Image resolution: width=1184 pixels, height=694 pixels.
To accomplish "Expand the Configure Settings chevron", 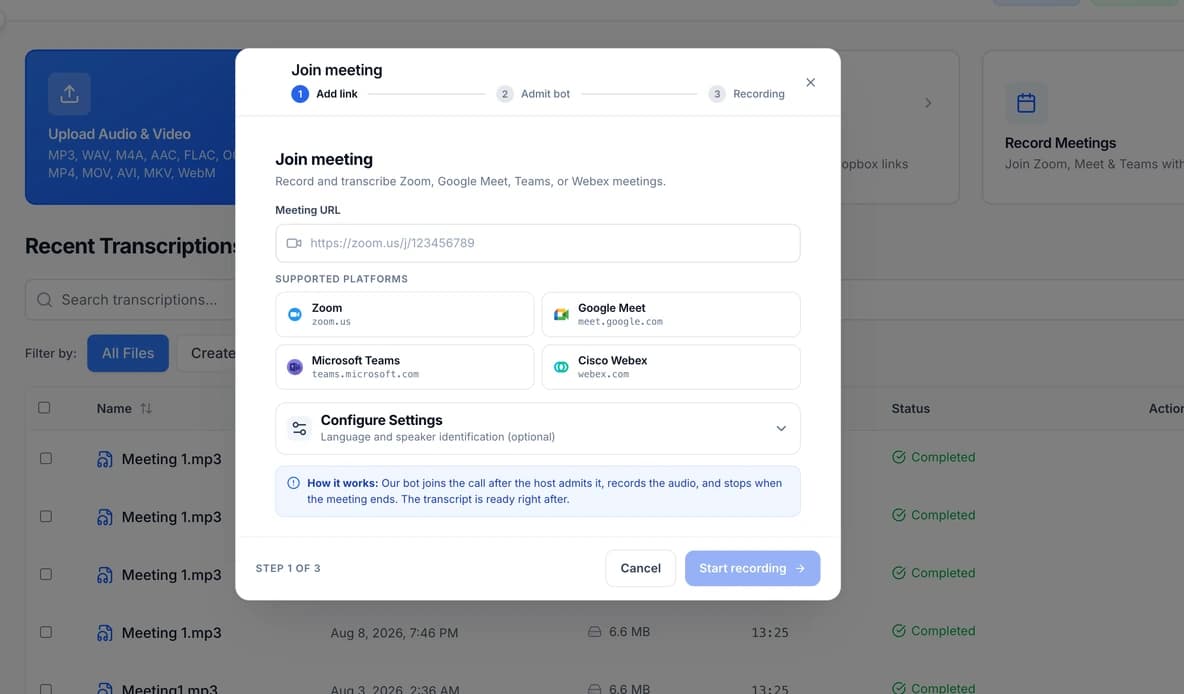I will 781,428.
